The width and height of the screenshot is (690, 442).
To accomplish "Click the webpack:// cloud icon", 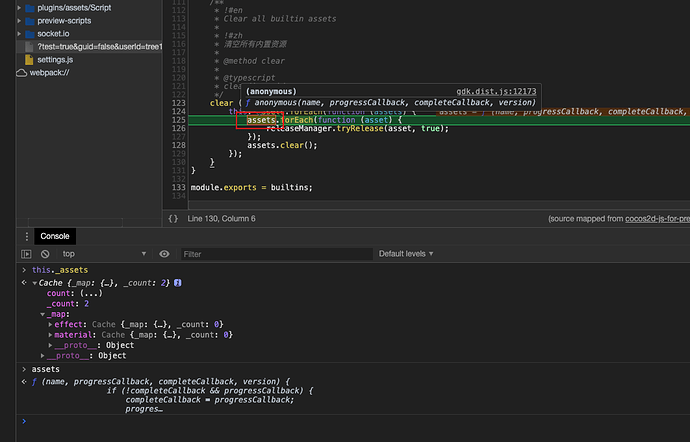I will (22, 72).
